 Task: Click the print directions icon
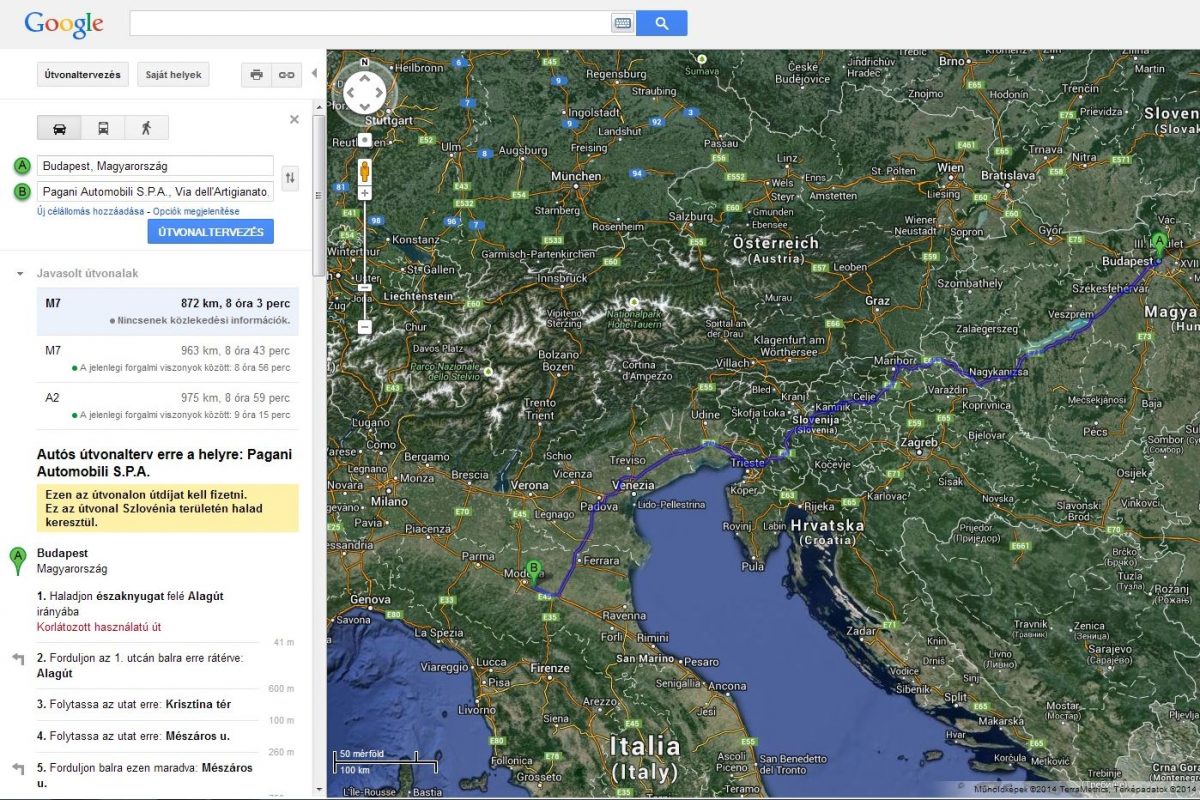click(256, 75)
